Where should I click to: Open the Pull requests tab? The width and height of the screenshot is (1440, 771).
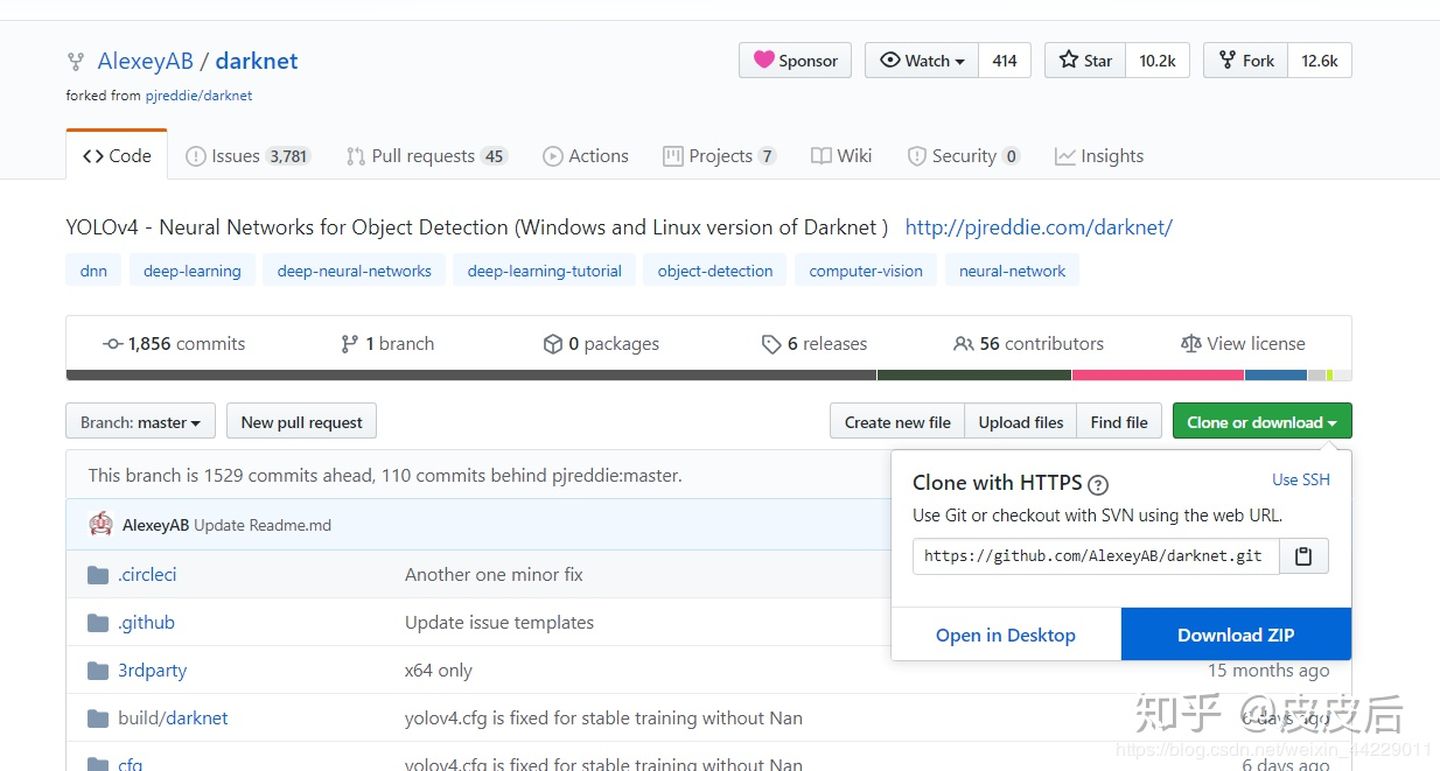(x=425, y=156)
